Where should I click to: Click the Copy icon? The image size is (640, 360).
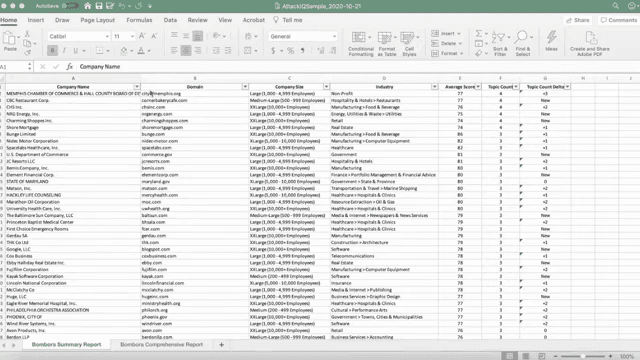point(27,43)
